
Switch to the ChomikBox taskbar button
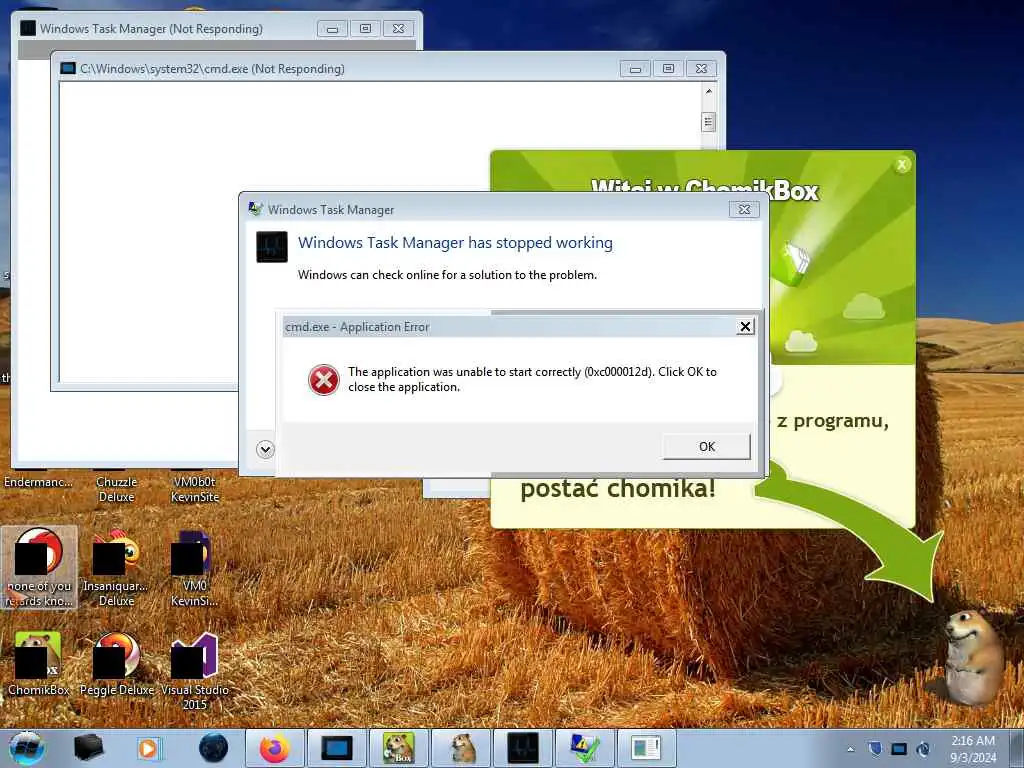click(x=398, y=748)
